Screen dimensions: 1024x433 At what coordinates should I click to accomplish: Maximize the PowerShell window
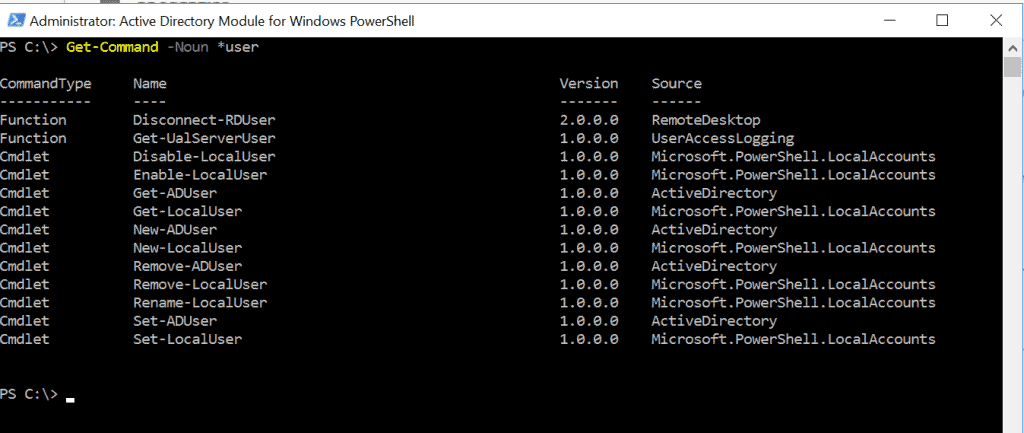click(x=941, y=20)
